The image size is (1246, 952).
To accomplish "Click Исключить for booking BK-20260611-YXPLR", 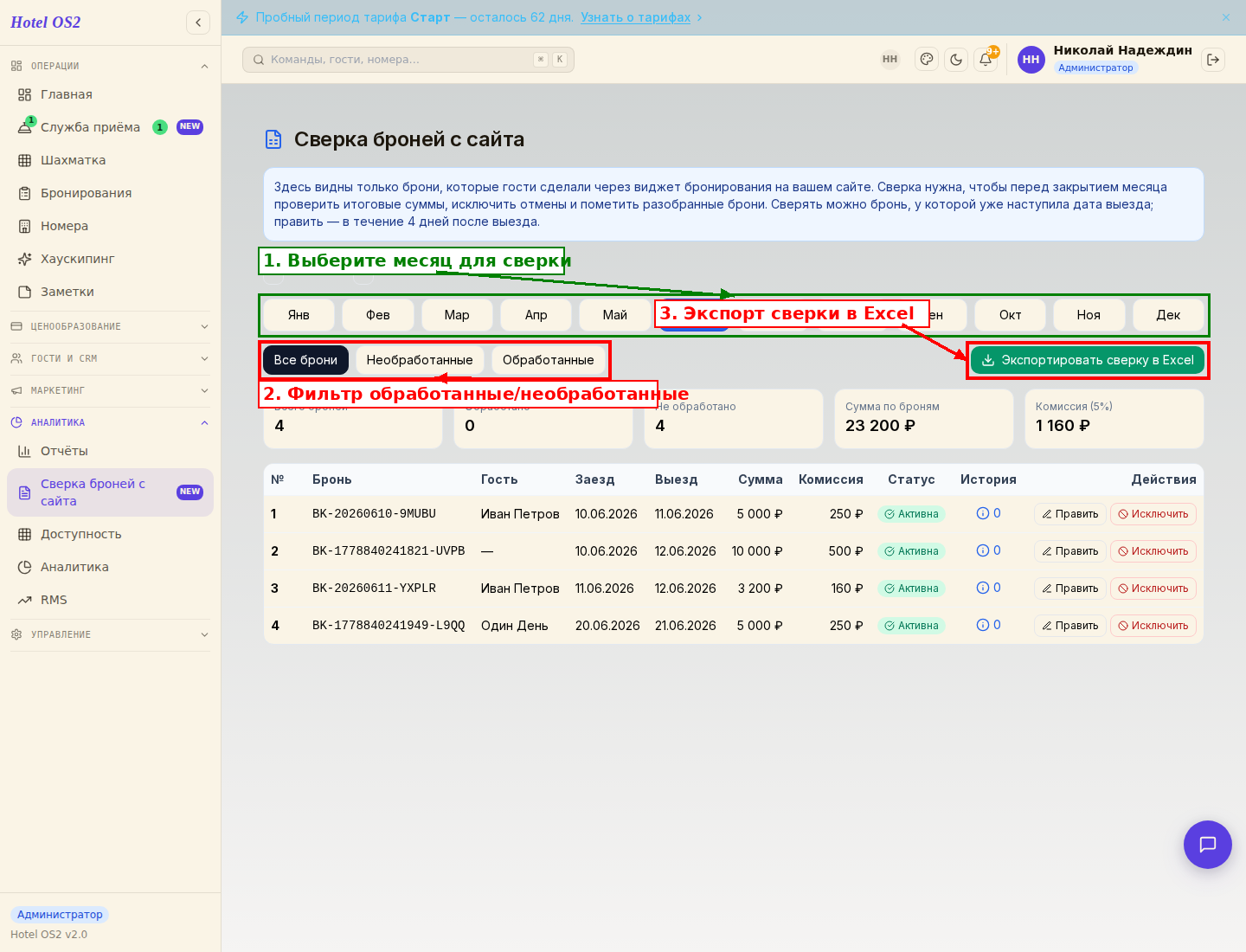I will 1153,589.
